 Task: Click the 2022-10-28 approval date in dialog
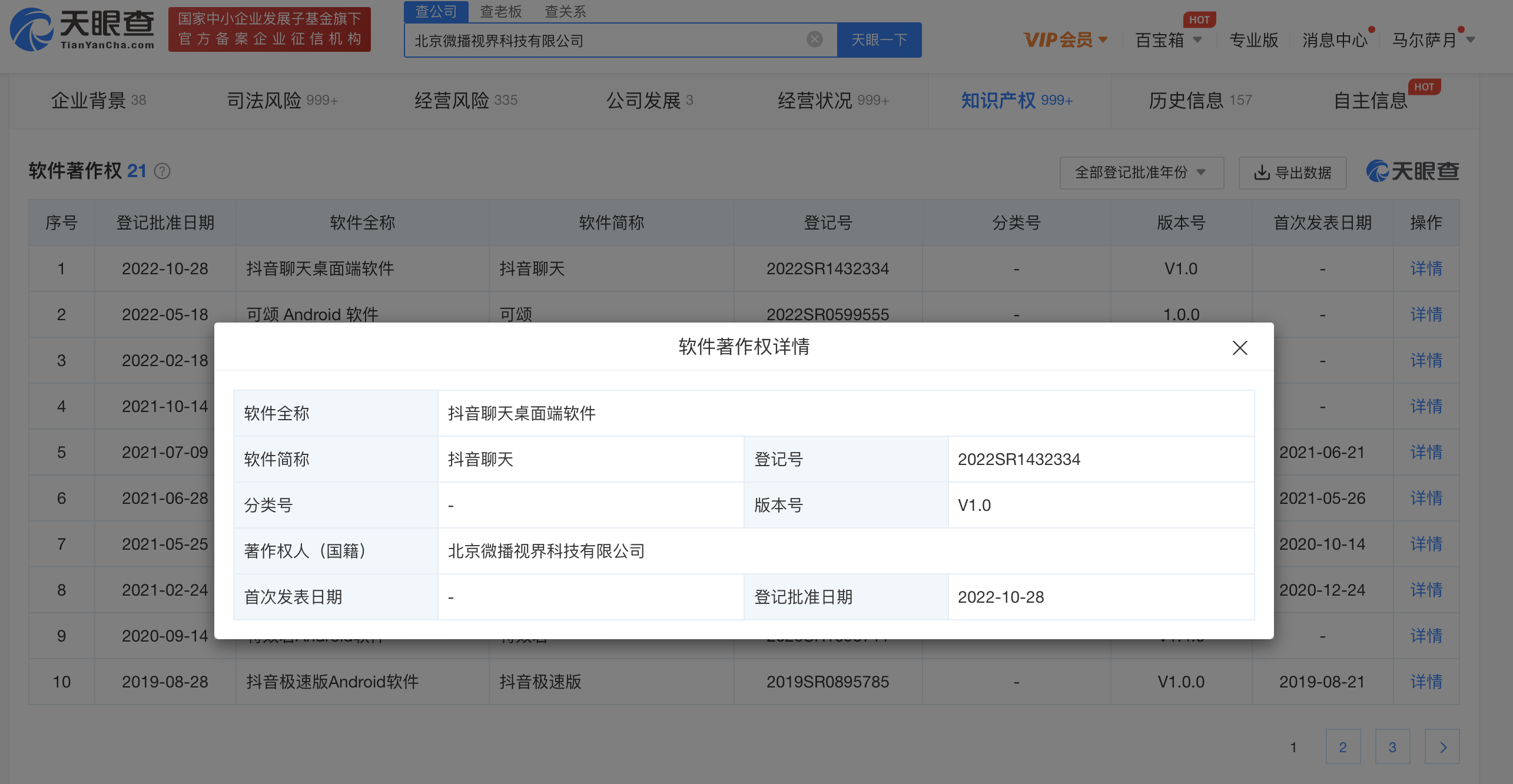click(x=1001, y=597)
